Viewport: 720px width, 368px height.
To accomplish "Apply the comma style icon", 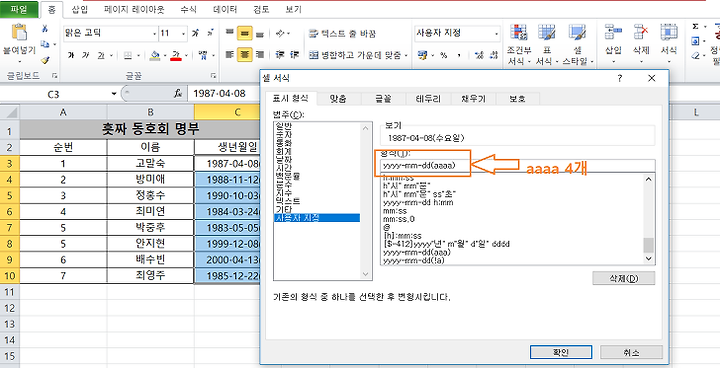I will [458, 55].
